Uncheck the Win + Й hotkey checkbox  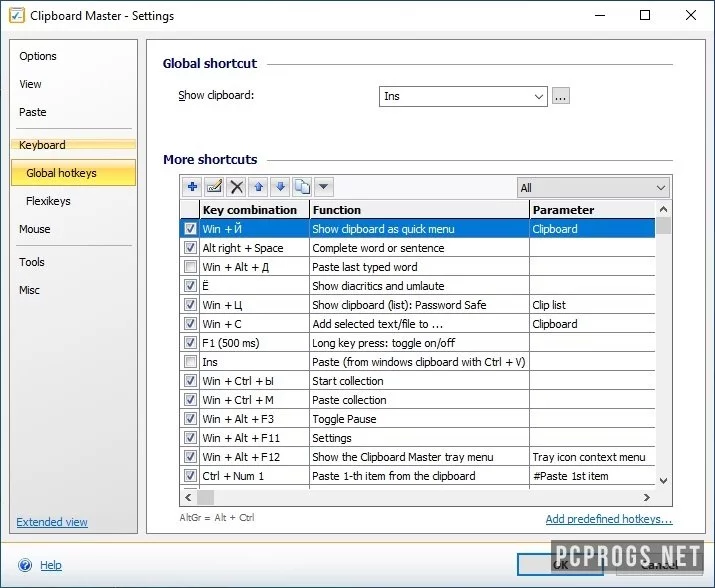coord(190,229)
